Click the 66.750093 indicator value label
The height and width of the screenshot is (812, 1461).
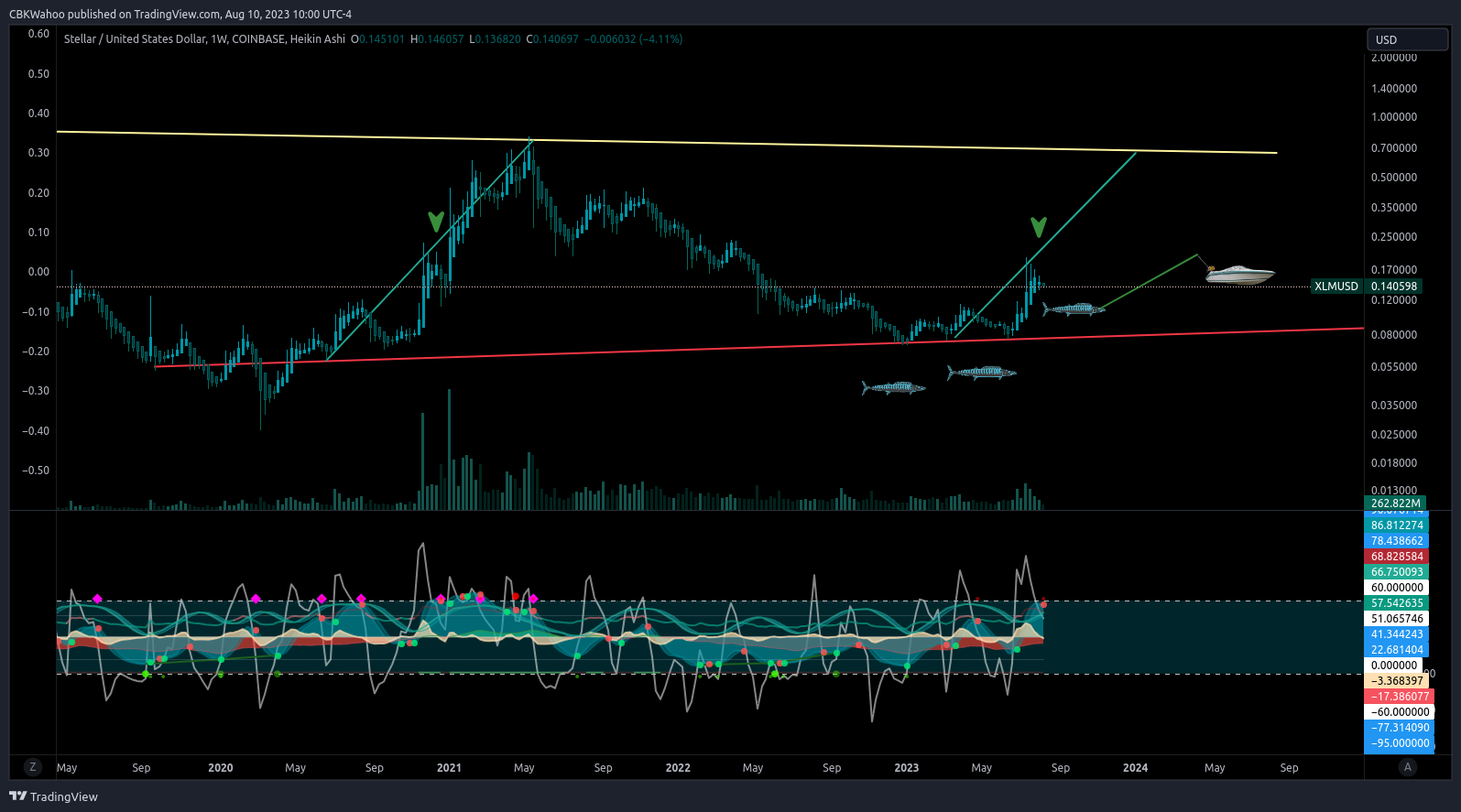pyautogui.click(x=1397, y=572)
